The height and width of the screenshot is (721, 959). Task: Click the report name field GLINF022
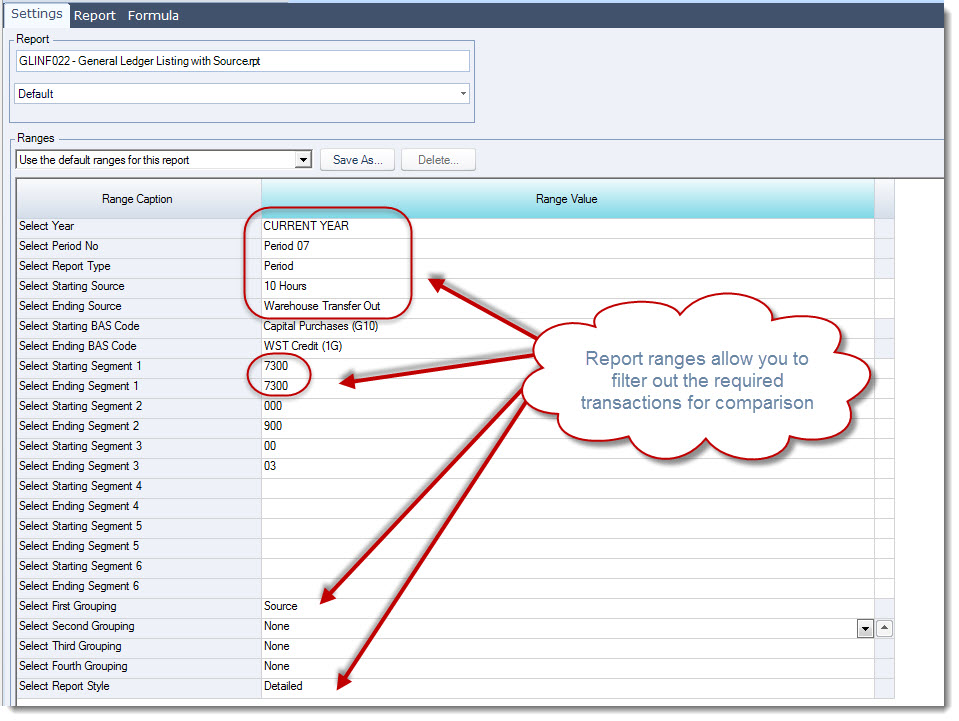[242, 61]
